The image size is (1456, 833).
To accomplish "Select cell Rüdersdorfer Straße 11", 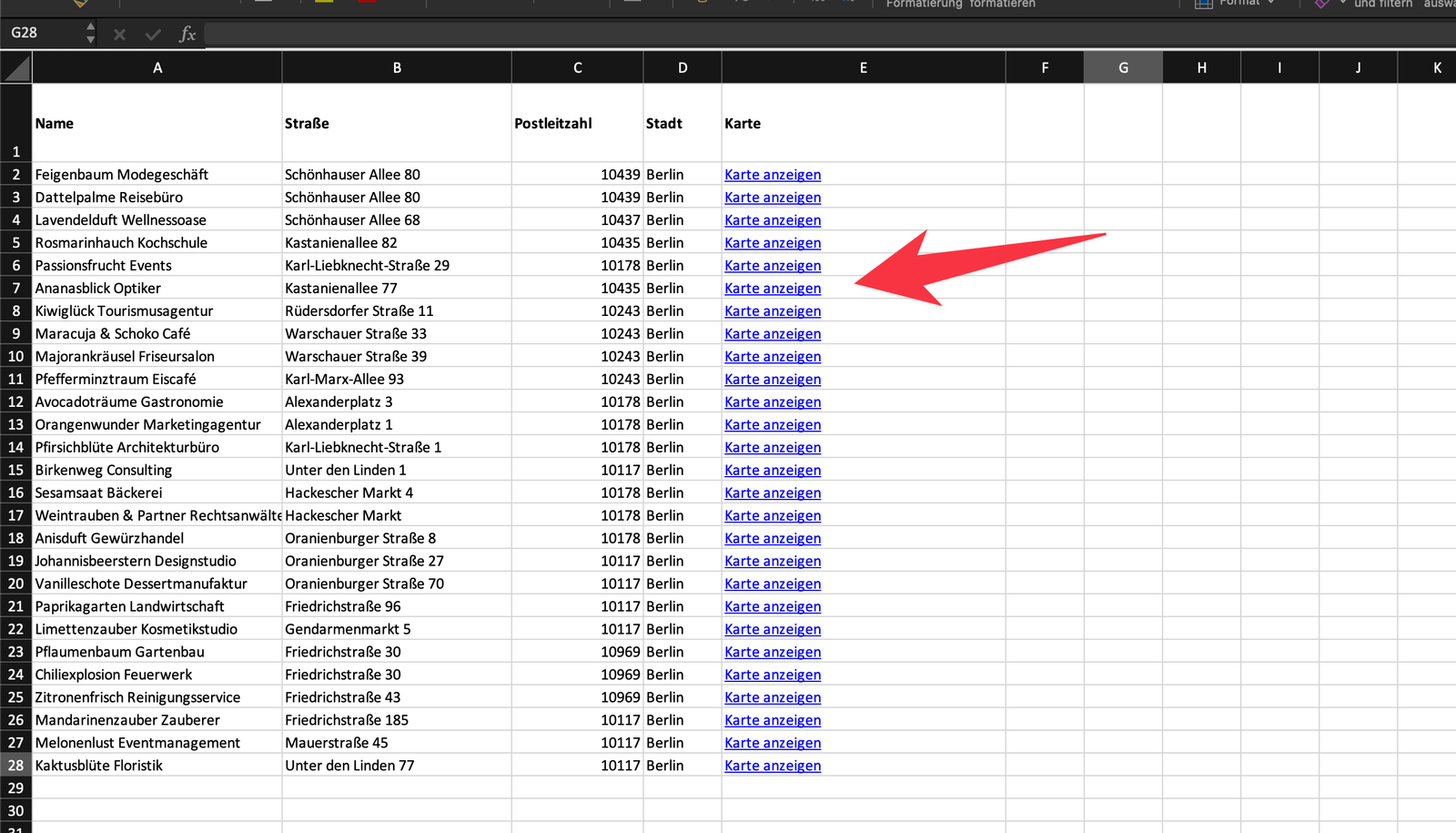I will (397, 311).
